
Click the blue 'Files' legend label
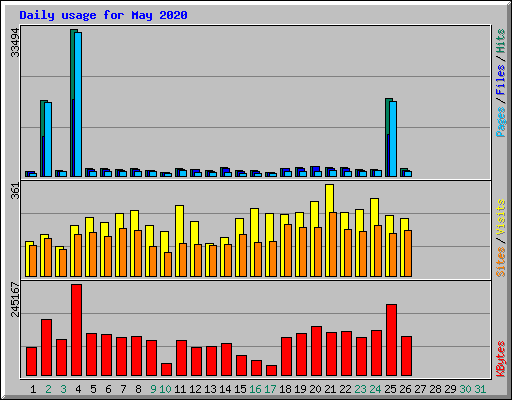pyautogui.click(x=501, y=80)
